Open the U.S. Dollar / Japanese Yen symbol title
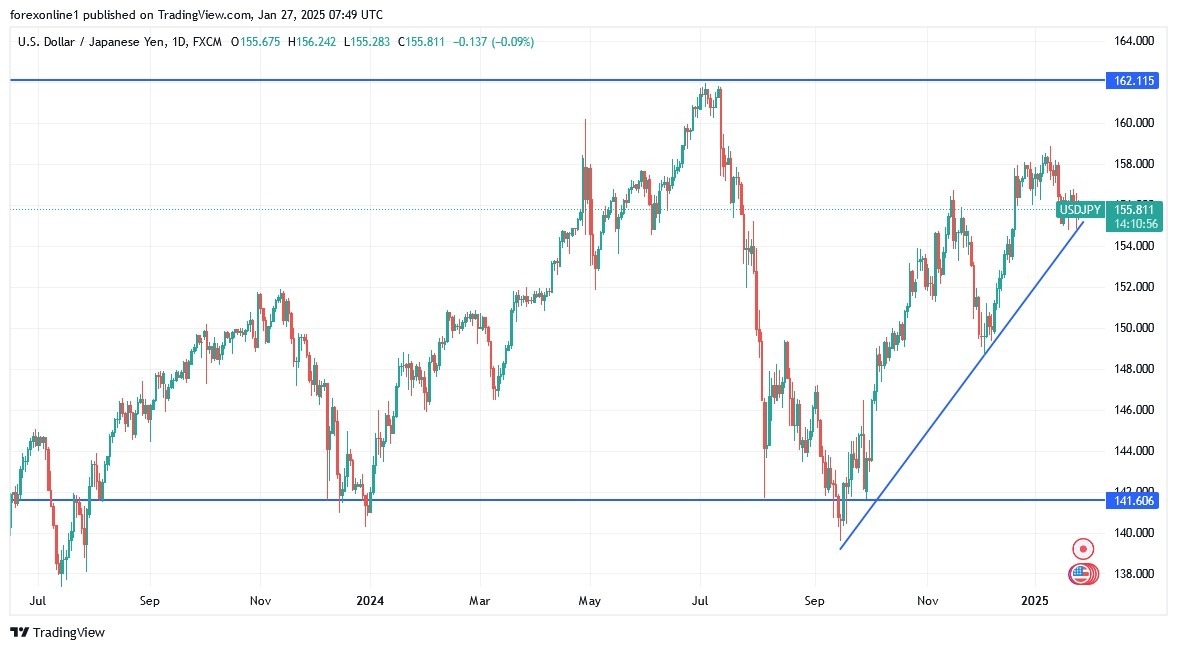The height and width of the screenshot is (650, 1177). tap(94, 42)
